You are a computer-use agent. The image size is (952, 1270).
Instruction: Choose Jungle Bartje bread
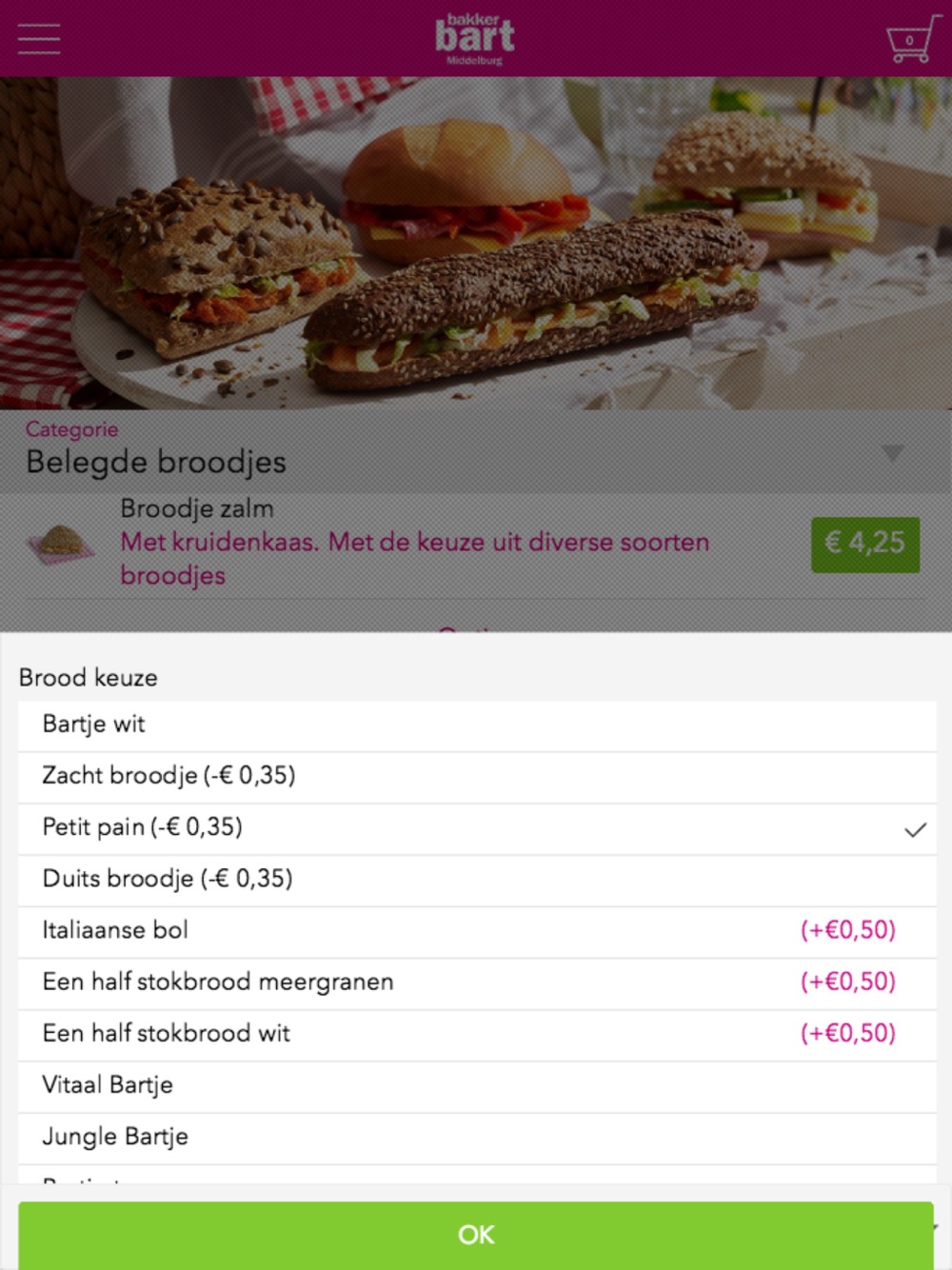(477, 1136)
